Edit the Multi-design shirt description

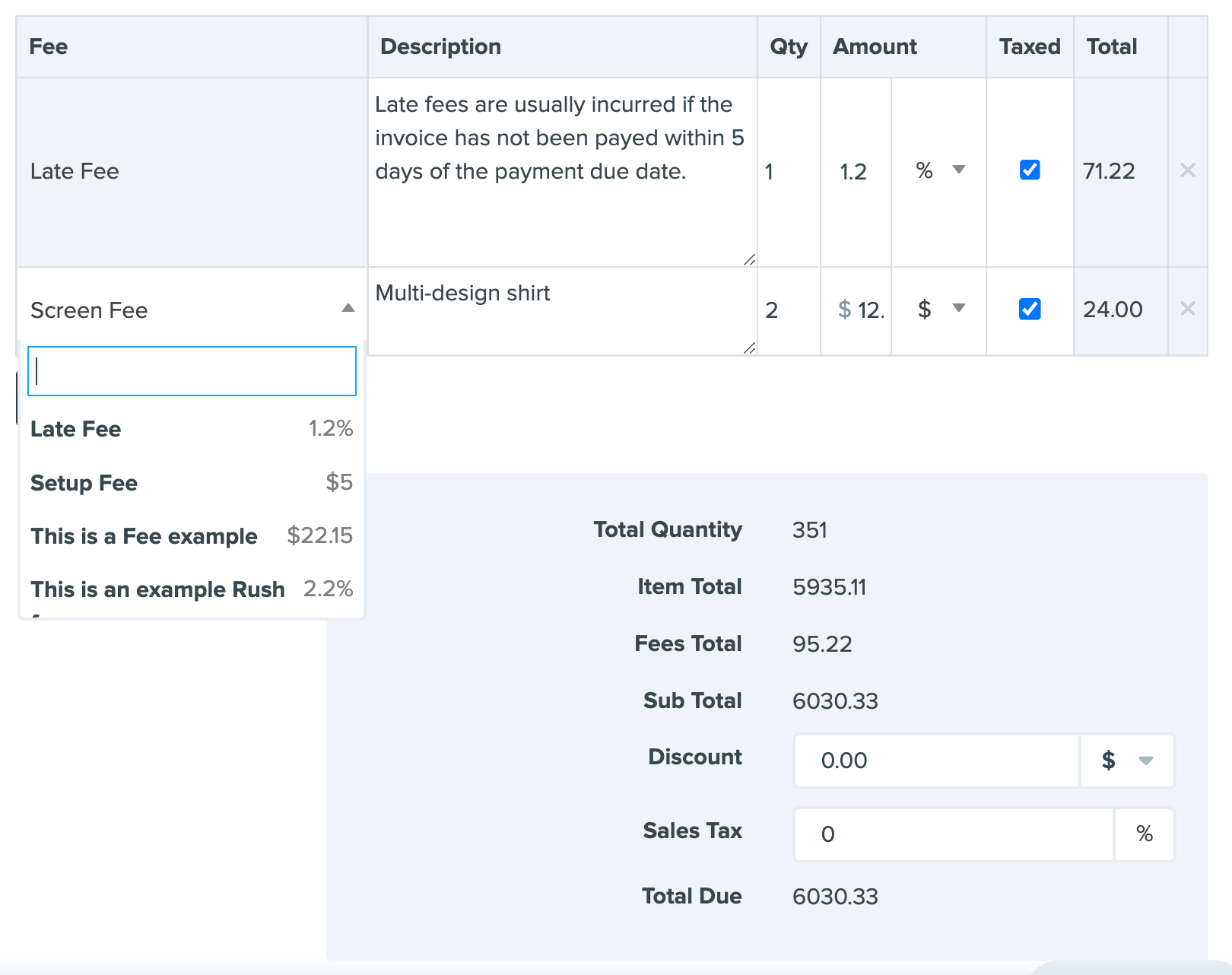pos(562,310)
